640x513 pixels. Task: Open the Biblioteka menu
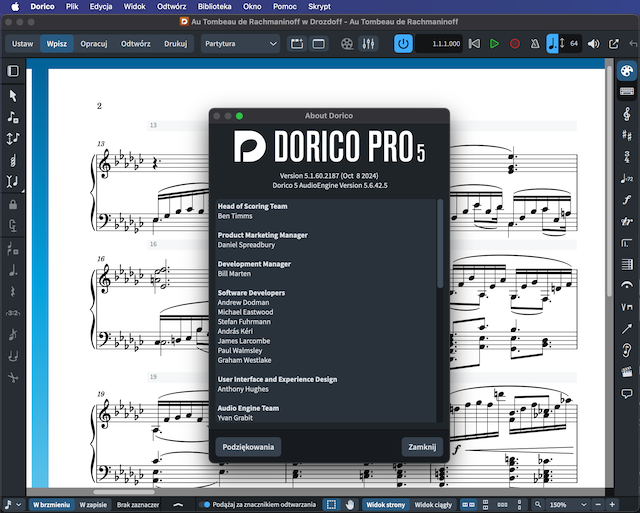(214, 7)
